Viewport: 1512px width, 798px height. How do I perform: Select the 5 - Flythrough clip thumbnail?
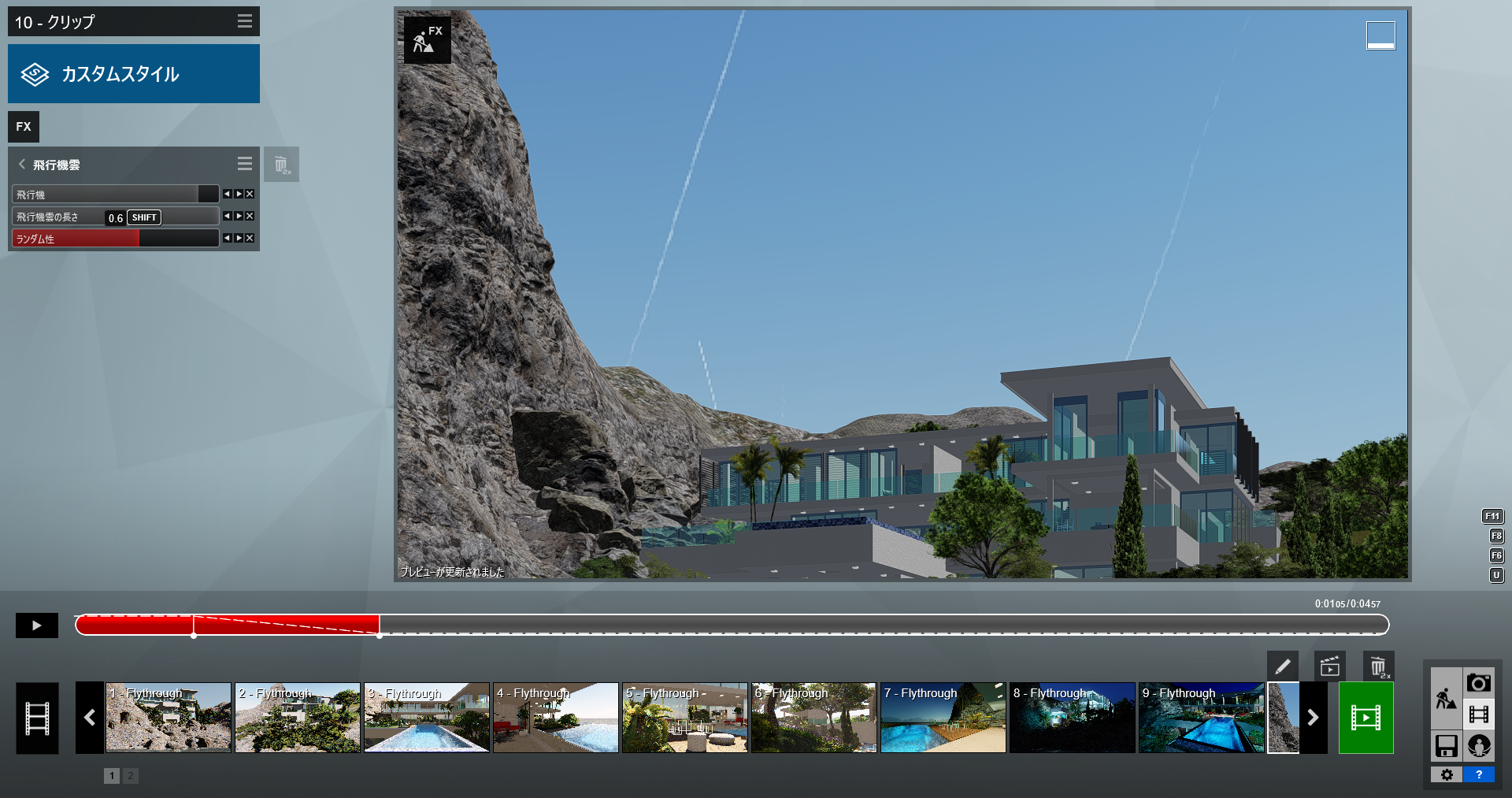685,718
